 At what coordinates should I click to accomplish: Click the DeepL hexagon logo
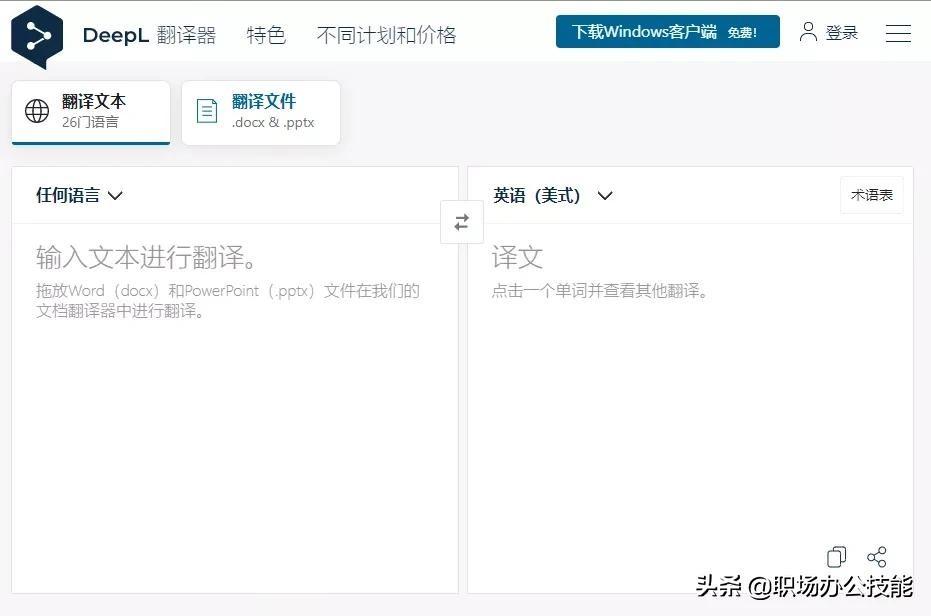[37, 36]
